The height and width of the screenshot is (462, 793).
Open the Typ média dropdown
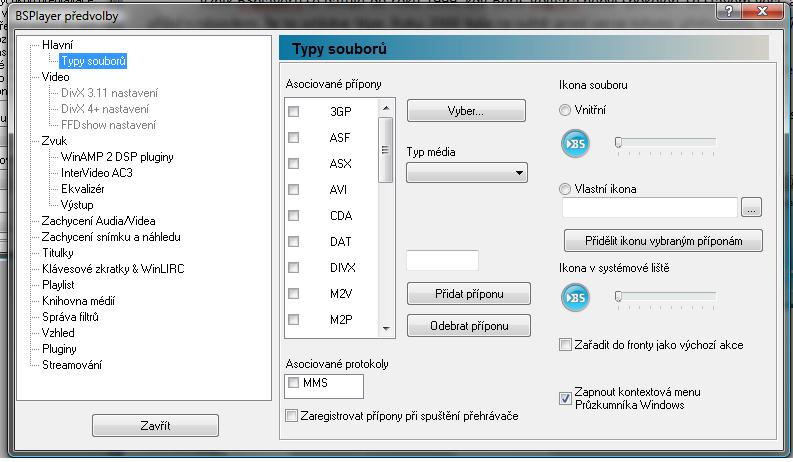467,173
